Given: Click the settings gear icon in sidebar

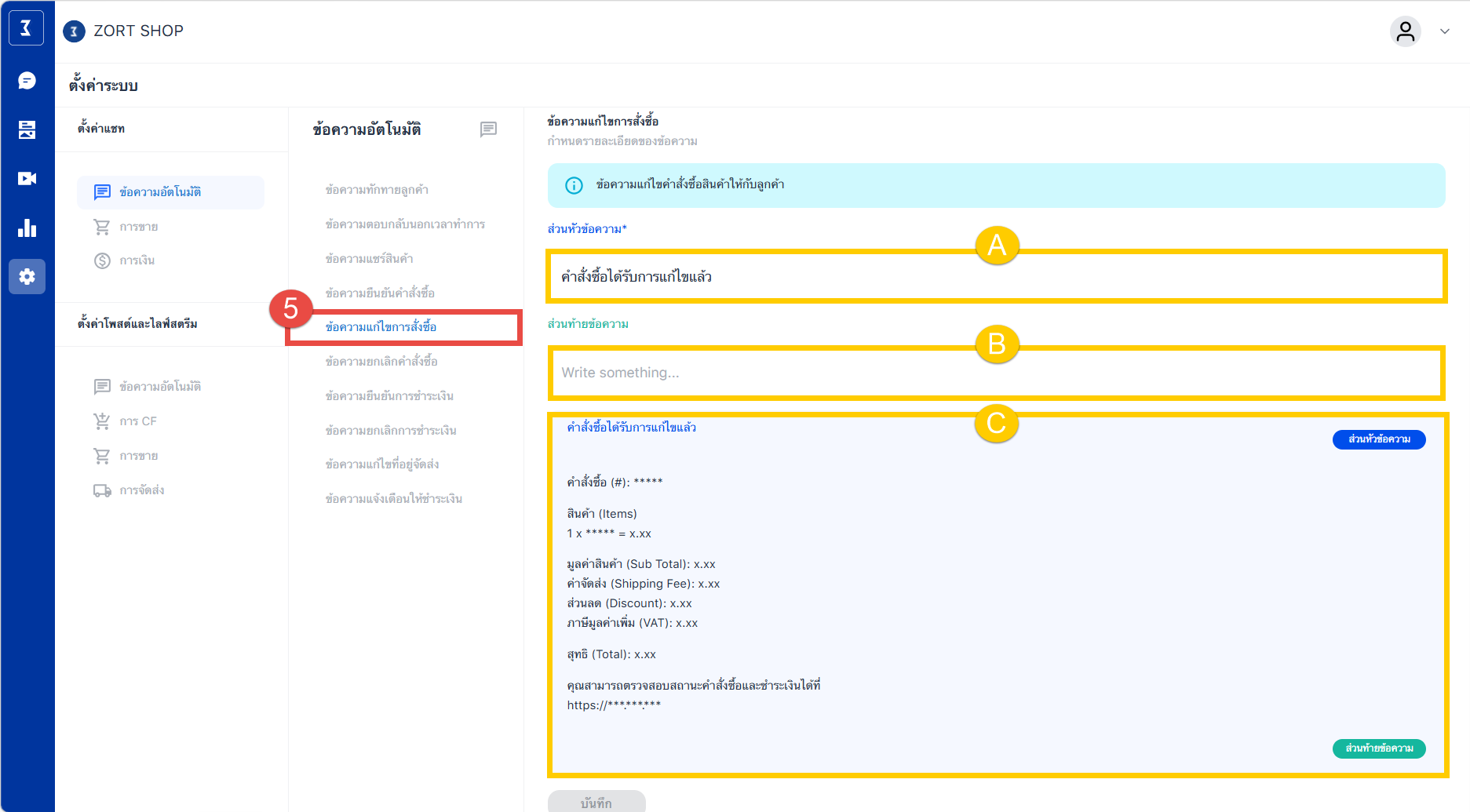Looking at the screenshot, I should click(27, 277).
